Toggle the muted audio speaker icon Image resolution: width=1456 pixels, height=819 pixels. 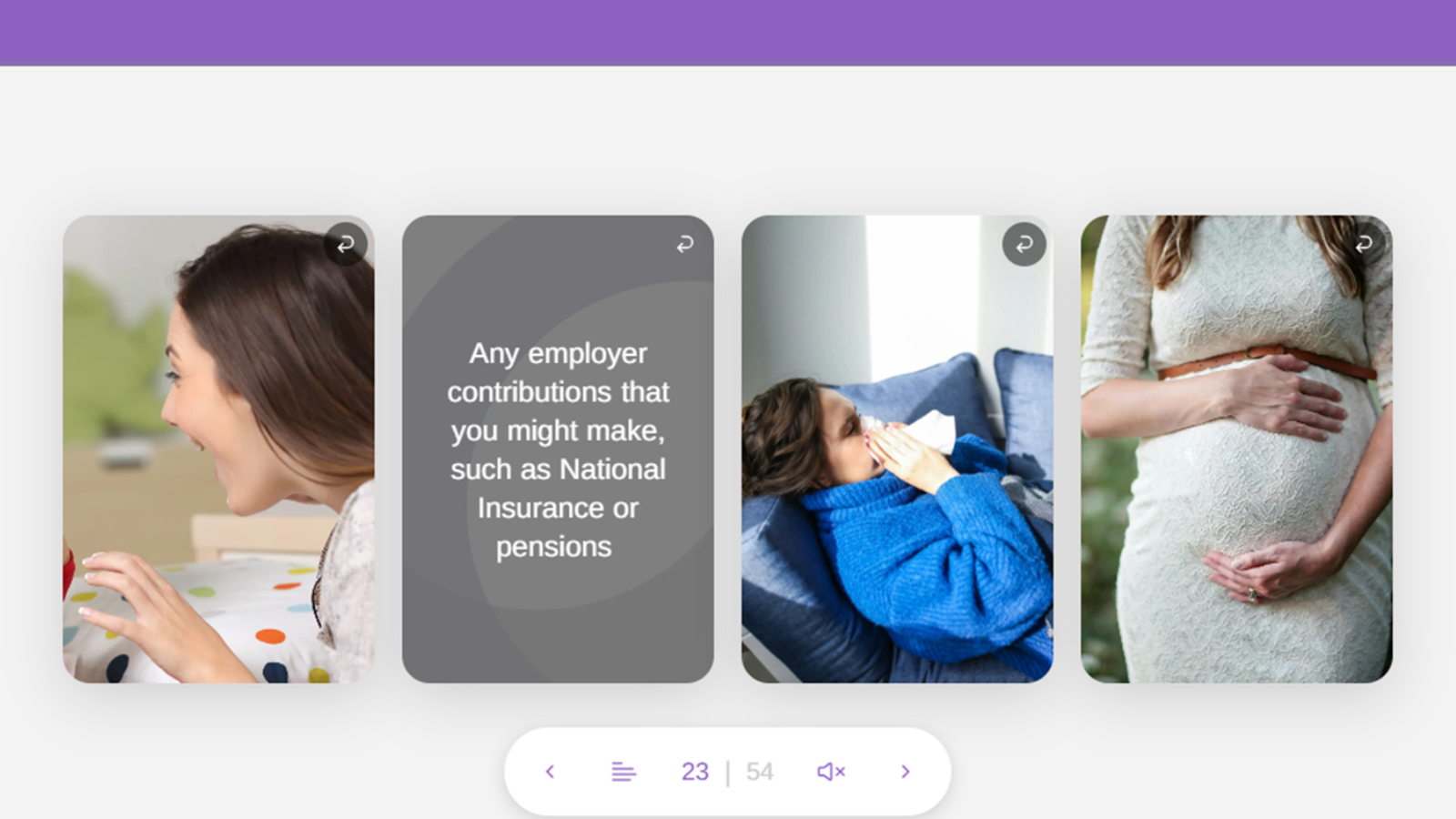(x=831, y=772)
